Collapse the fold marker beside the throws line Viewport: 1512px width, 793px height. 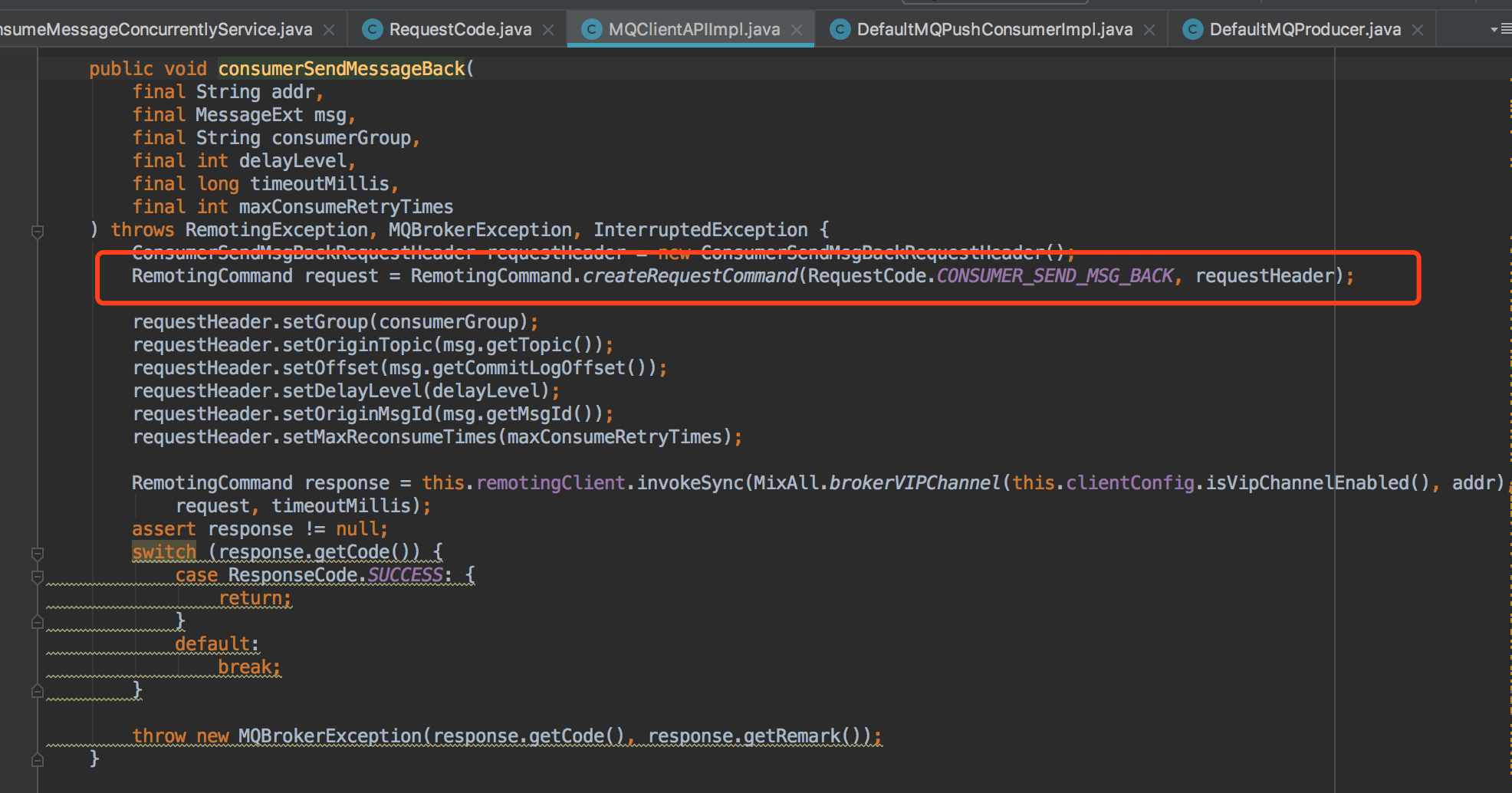(37, 231)
